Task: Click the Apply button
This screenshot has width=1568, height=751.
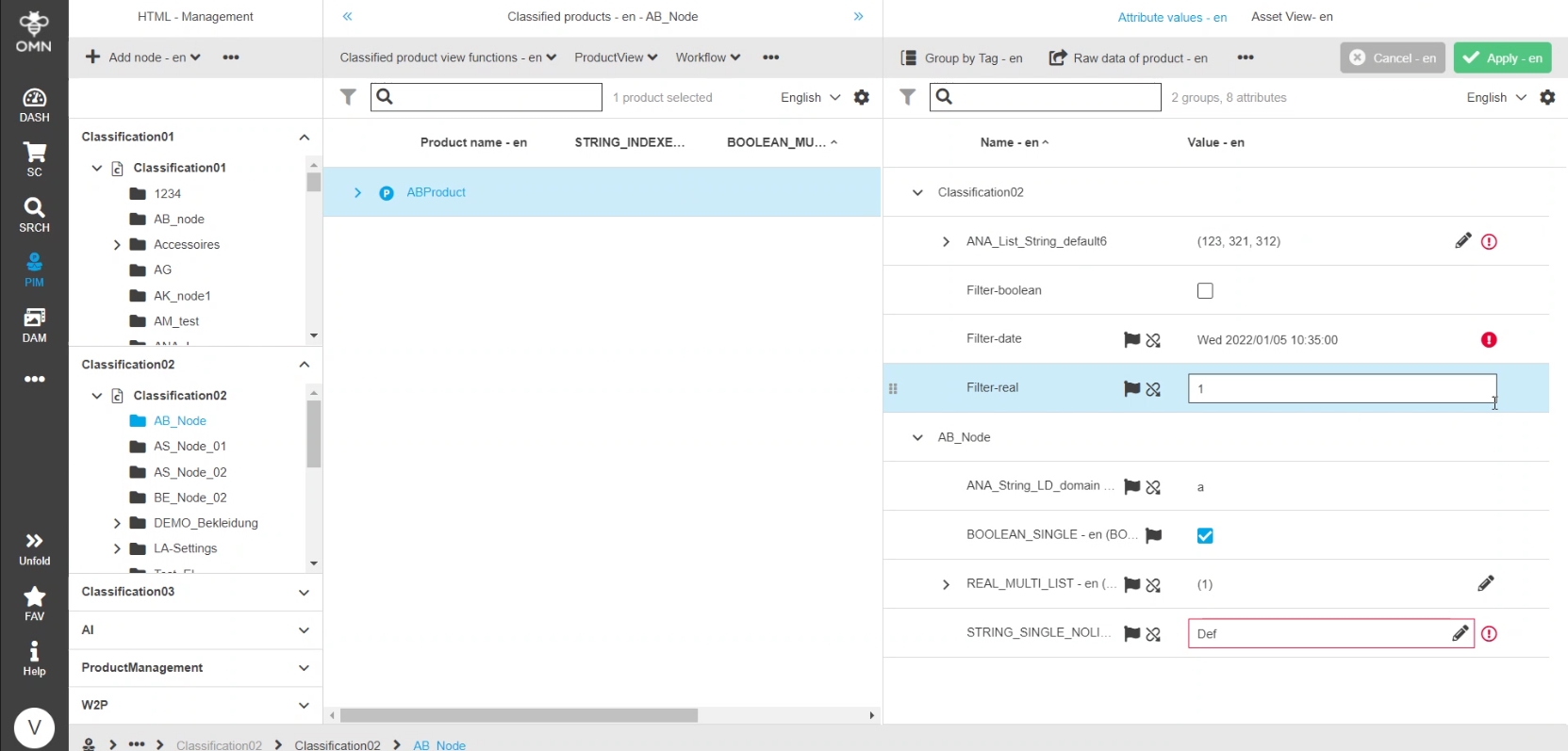Action: coord(1502,57)
